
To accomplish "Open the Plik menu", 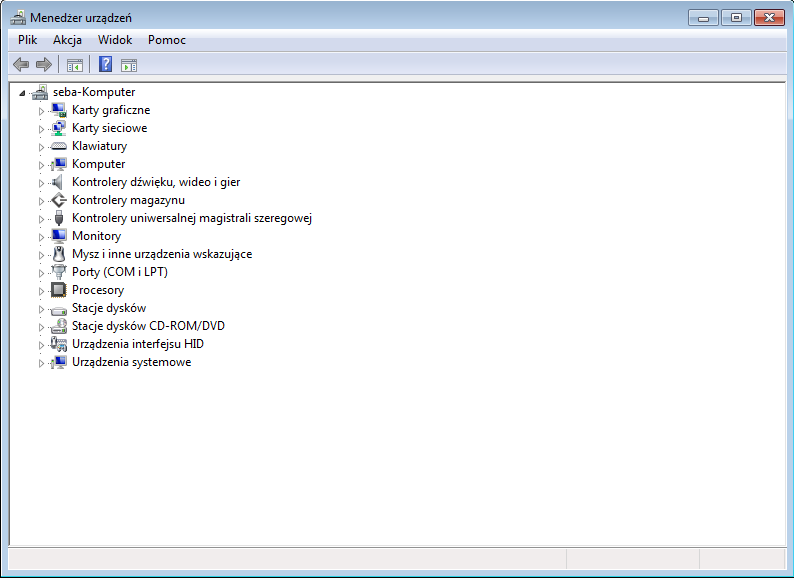I will pyautogui.click(x=27, y=40).
